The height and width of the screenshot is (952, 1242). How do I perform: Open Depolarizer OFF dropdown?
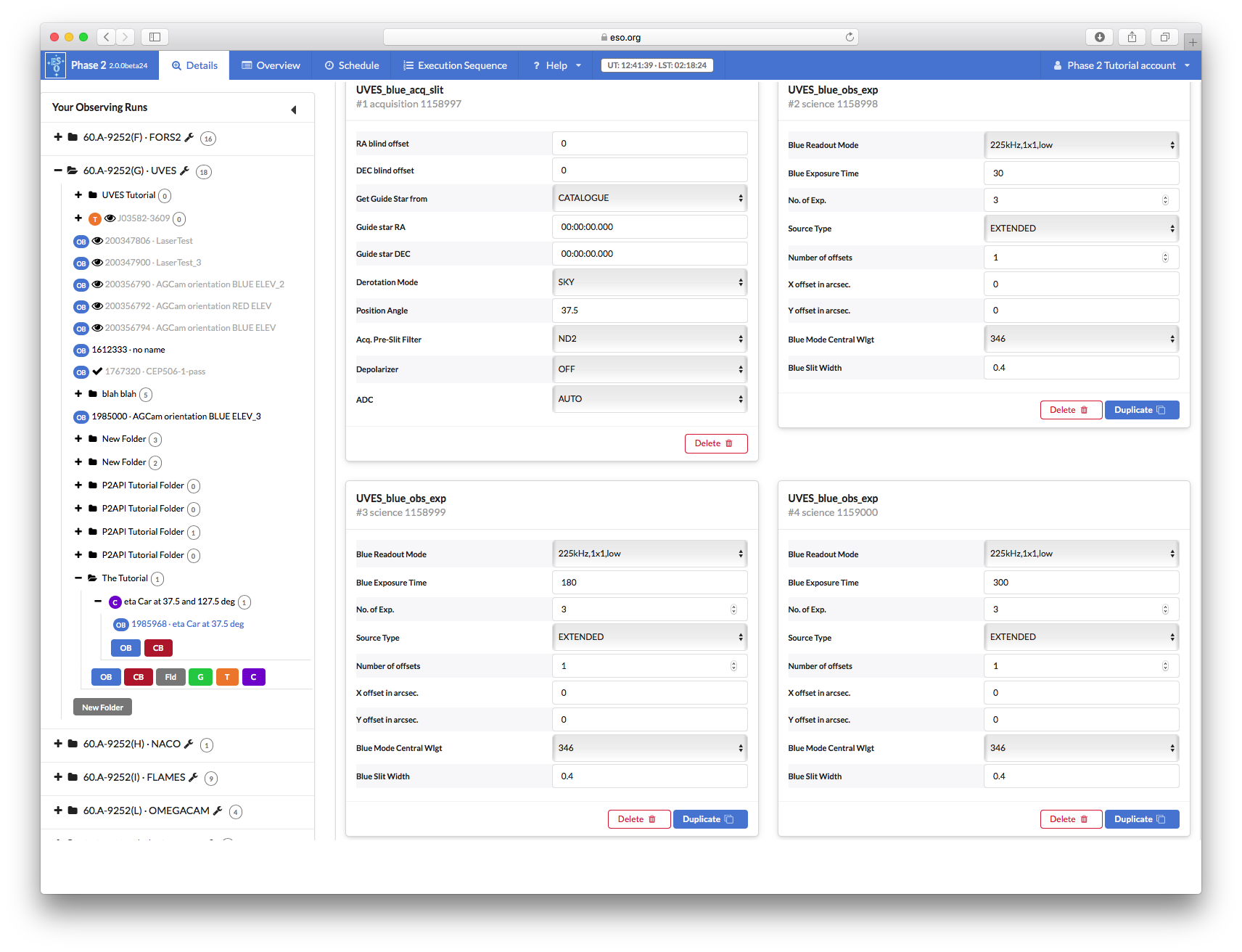[x=650, y=369]
